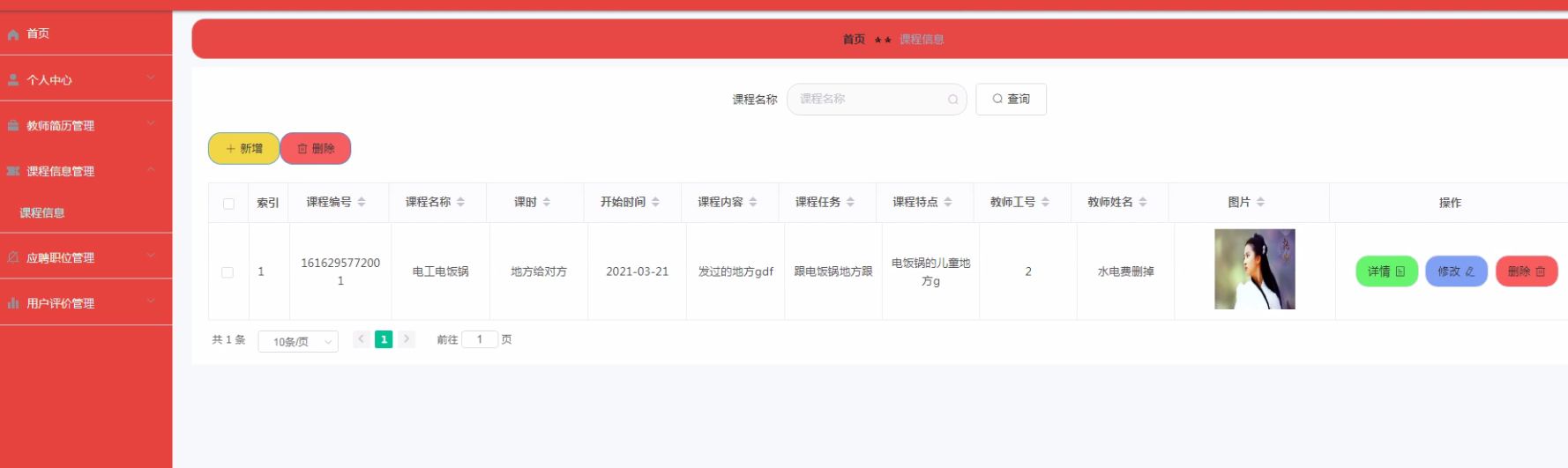
Task: Click the 电饭锅的儿童地方g feature cell
Action: [x=930, y=271]
